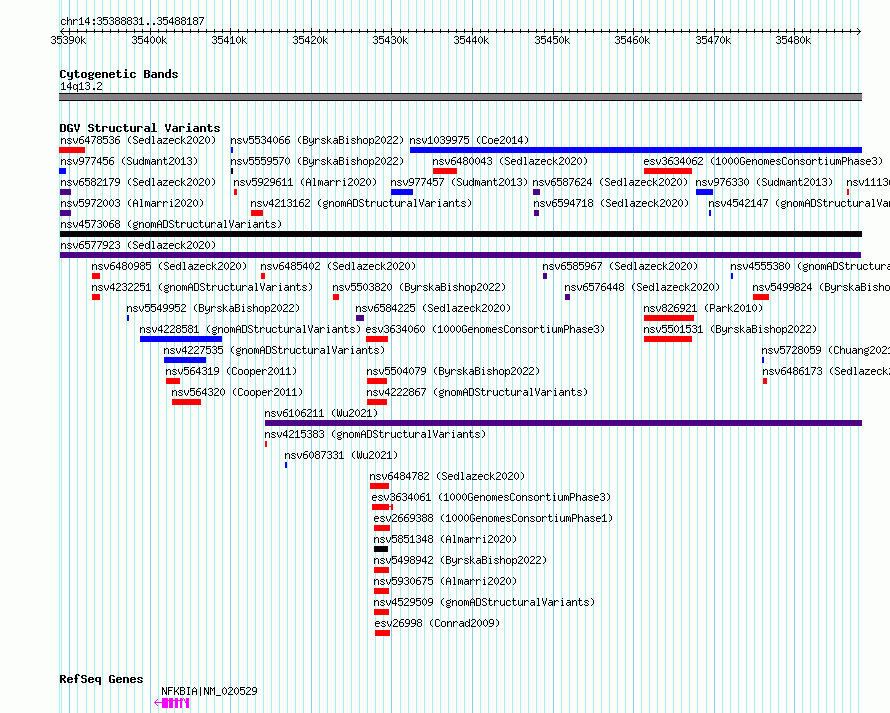Select the nsv6106211 (Wu2021) label

[321, 413]
